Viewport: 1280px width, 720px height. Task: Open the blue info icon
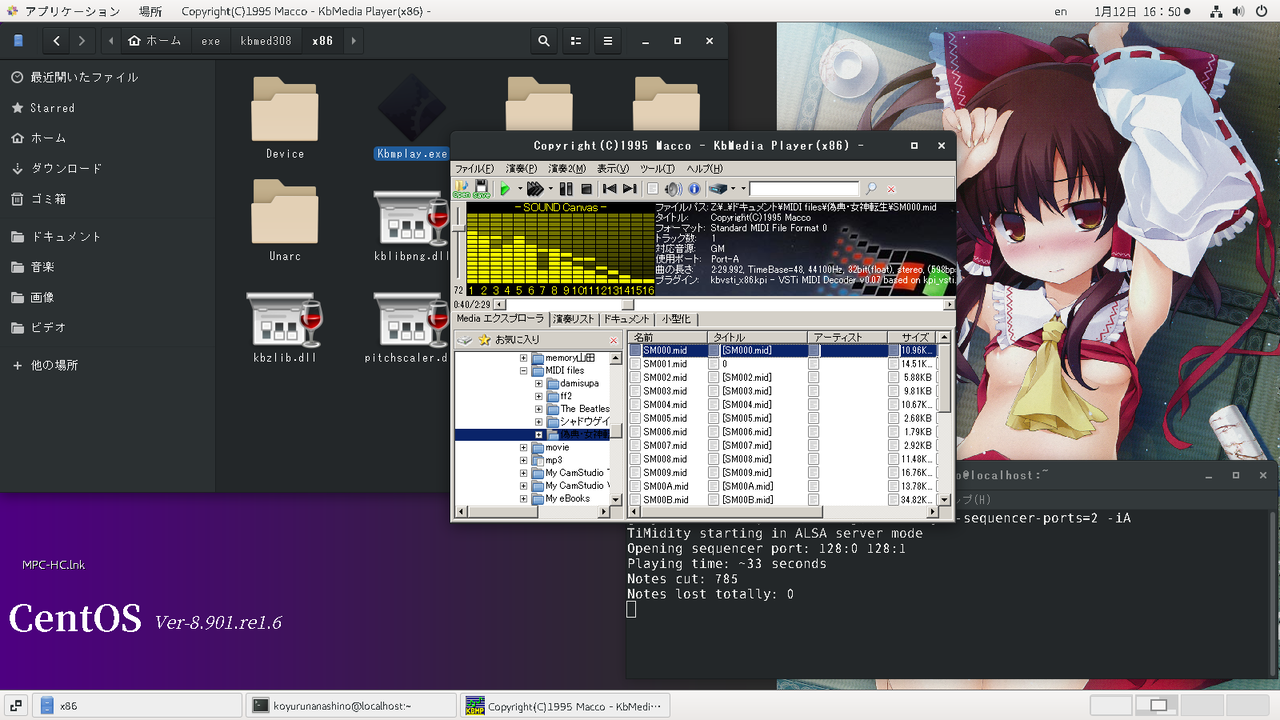coord(694,189)
